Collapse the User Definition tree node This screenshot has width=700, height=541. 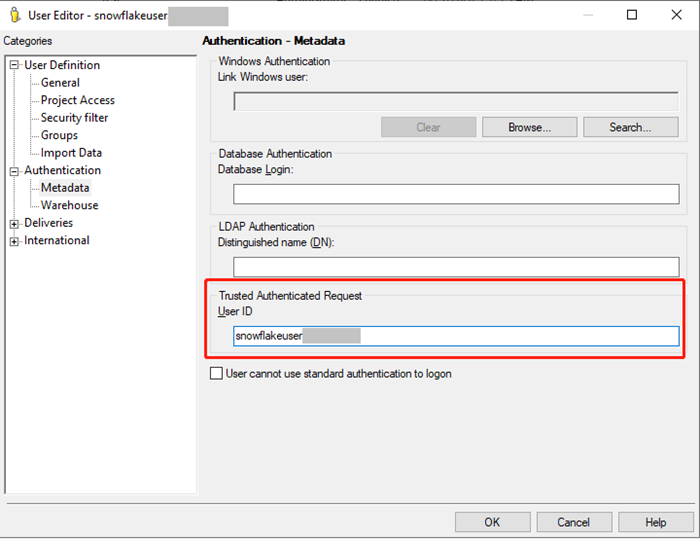tap(15, 66)
